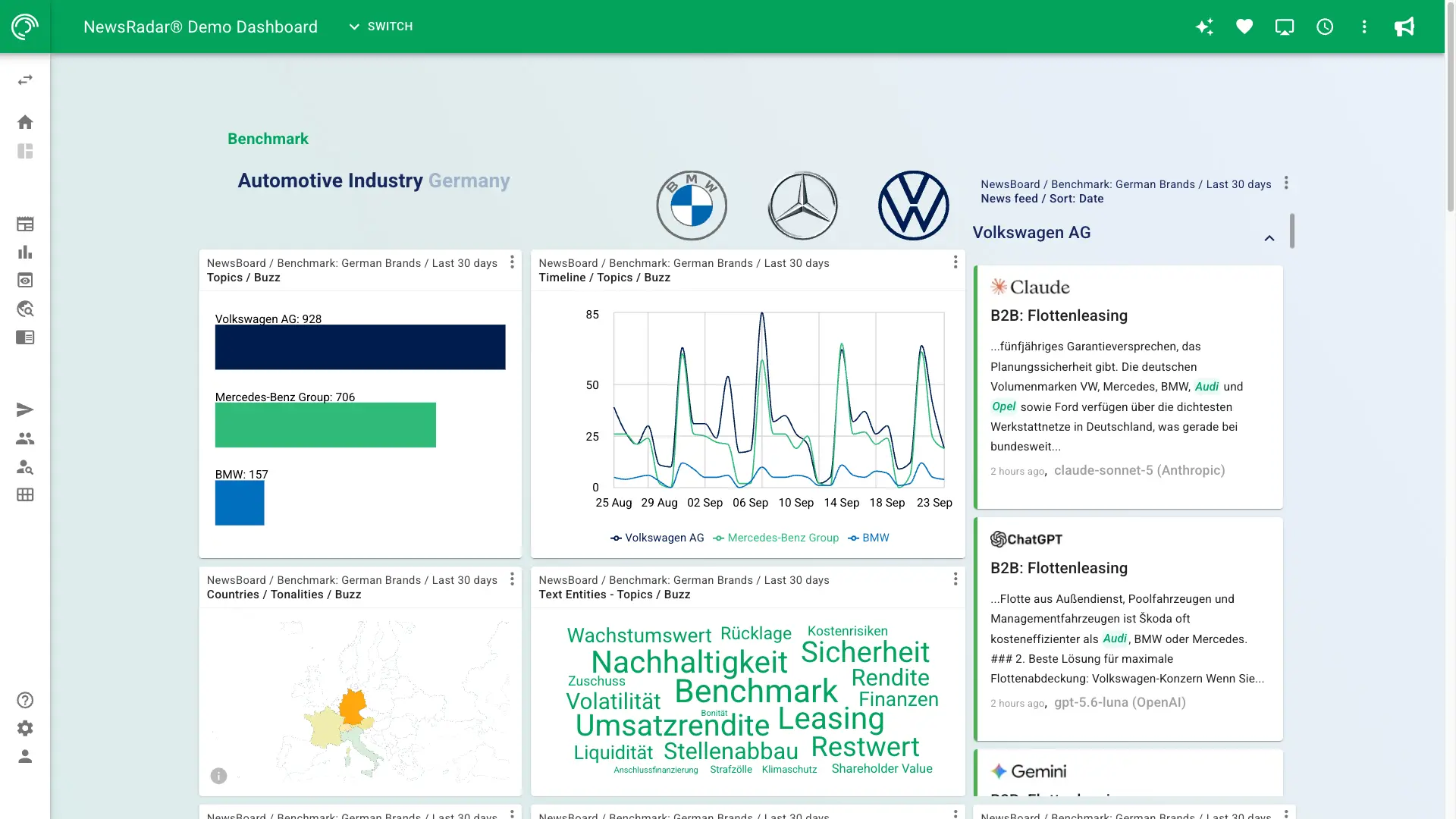Click highlighted Opel tag in Claude card
1456x819 pixels.
[x=1003, y=406]
